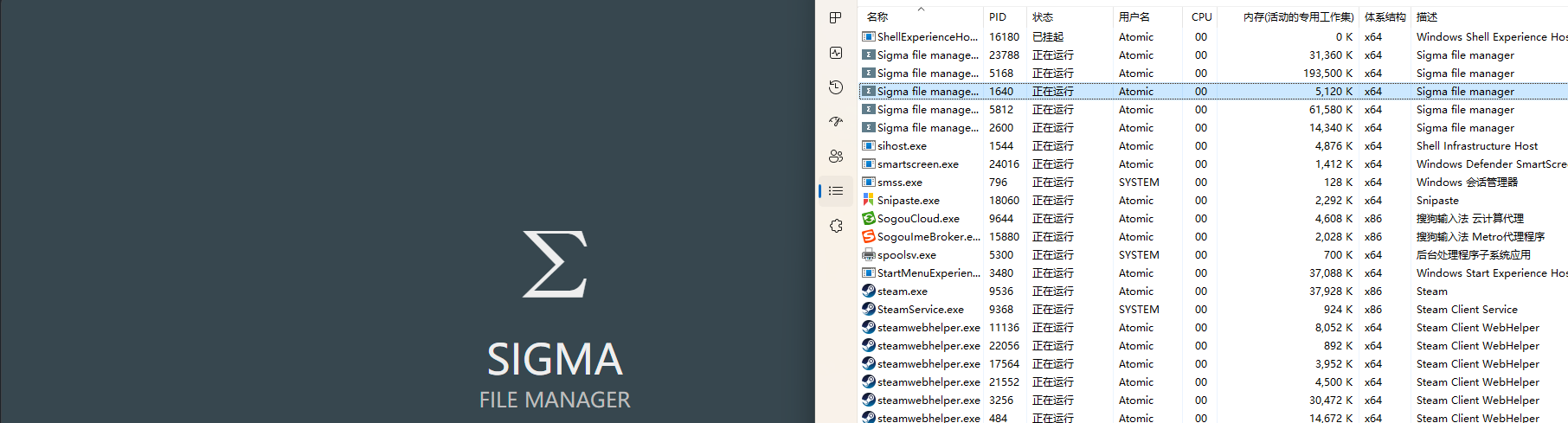1568x423 pixels.
Task: Click the Sigma icon on PID 5168 row
Action: coord(868,73)
